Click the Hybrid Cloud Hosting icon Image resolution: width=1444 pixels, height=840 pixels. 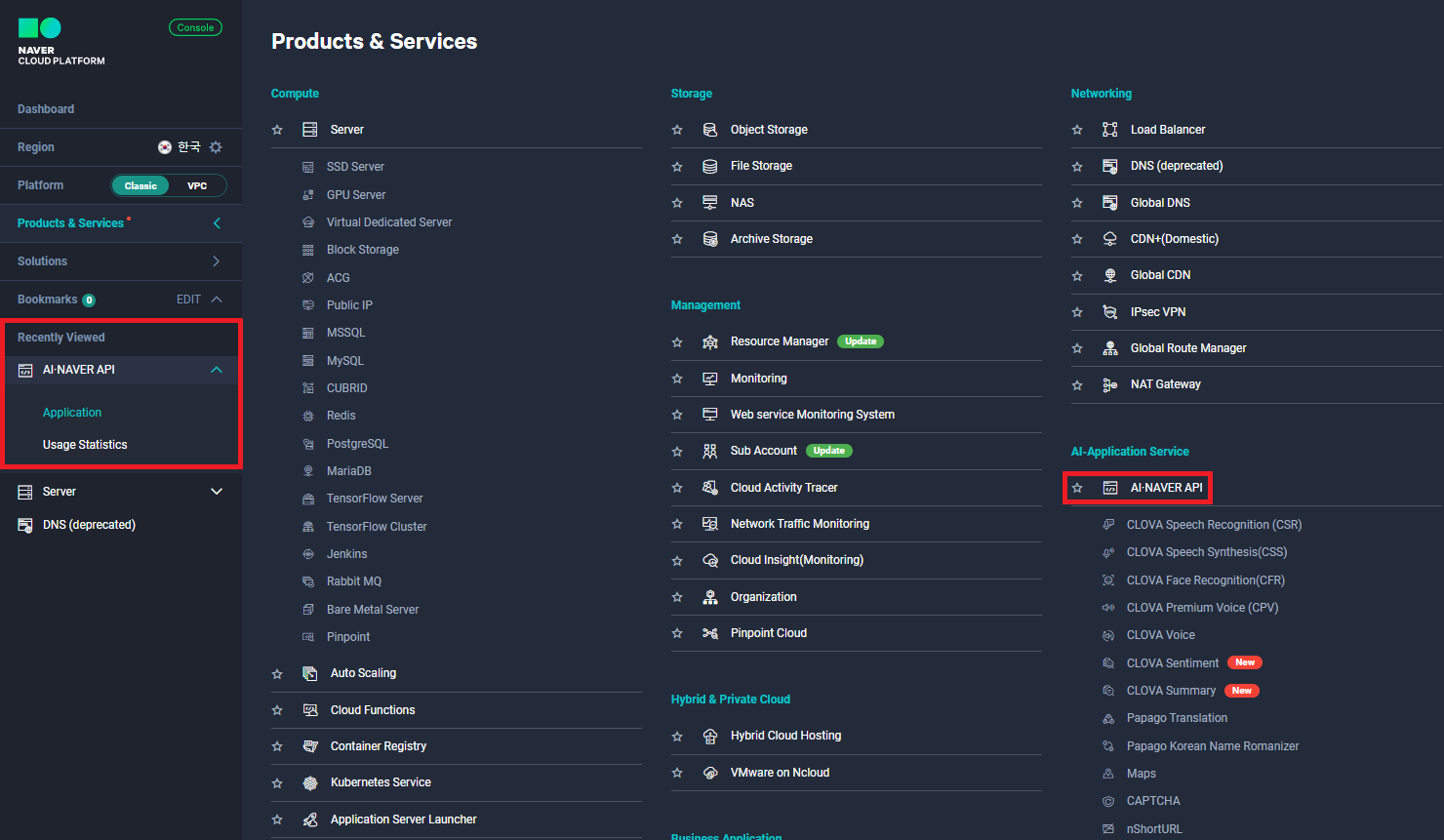710,736
